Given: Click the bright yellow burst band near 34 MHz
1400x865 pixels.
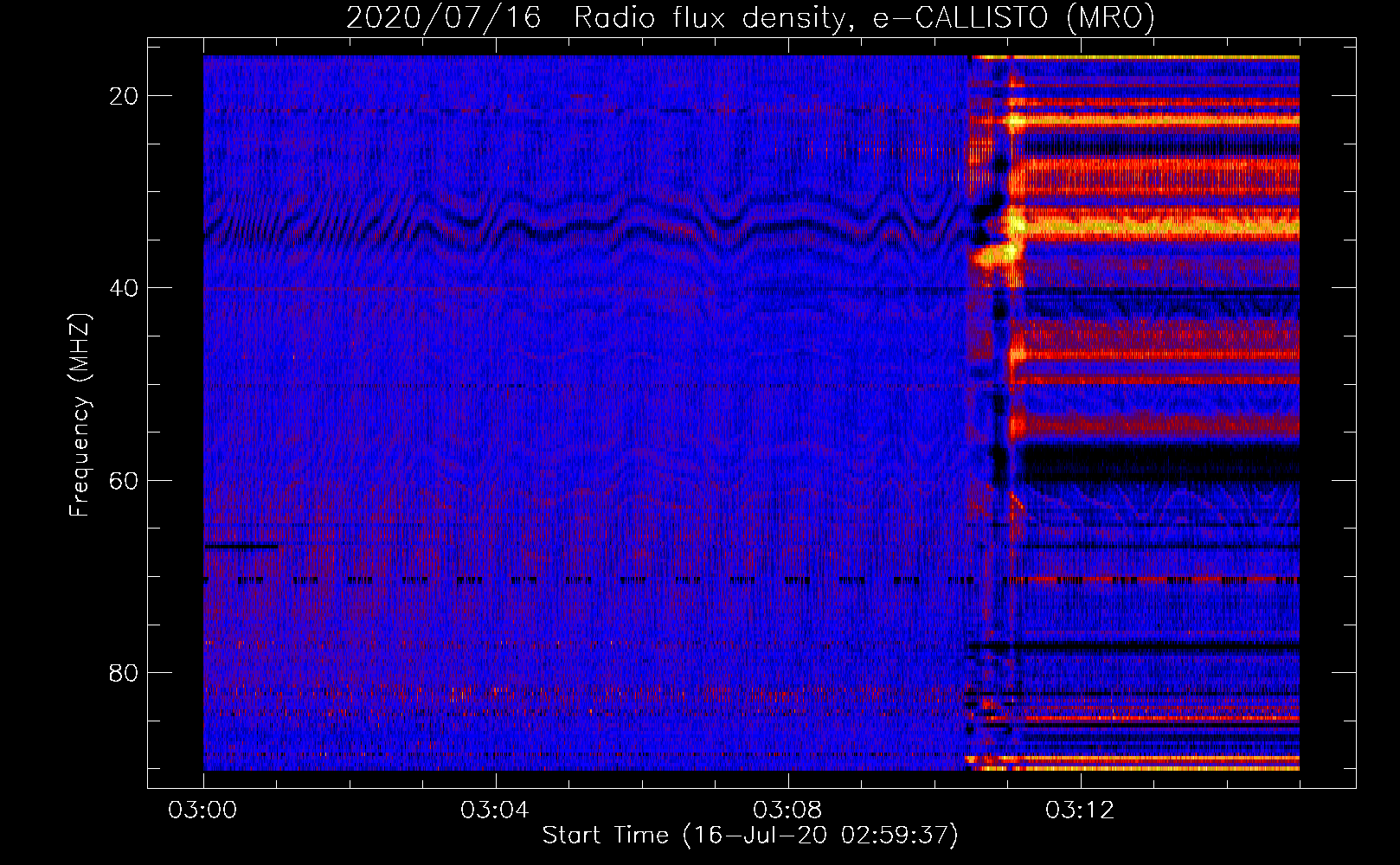Looking at the screenshot, I should (x=1155, y=227).
